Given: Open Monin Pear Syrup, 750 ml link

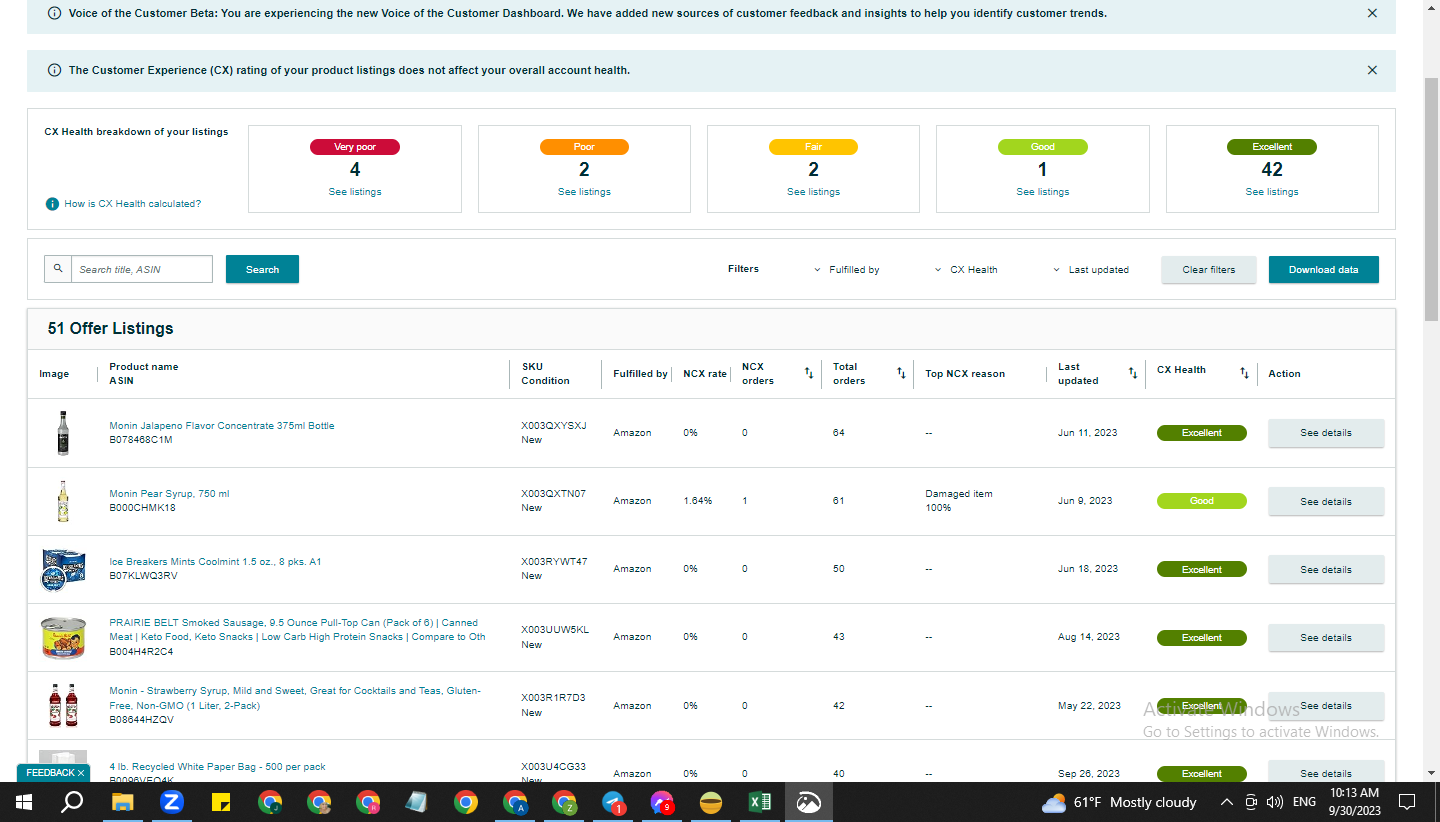Looking at the screenshot, I should (x=169, y=494).
